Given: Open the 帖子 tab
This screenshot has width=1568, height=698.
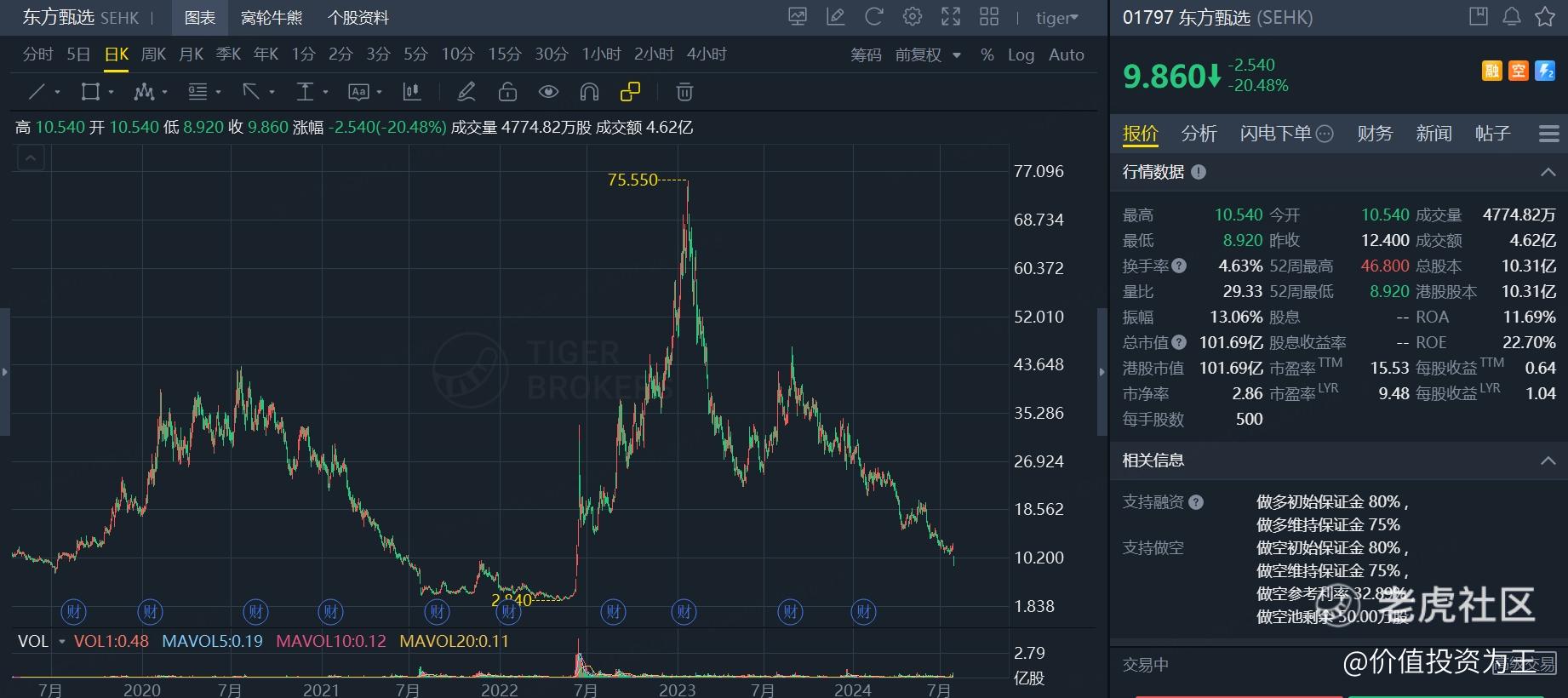Looking at the screenshot, I should pyautogui.click(x=1492, y=133).
